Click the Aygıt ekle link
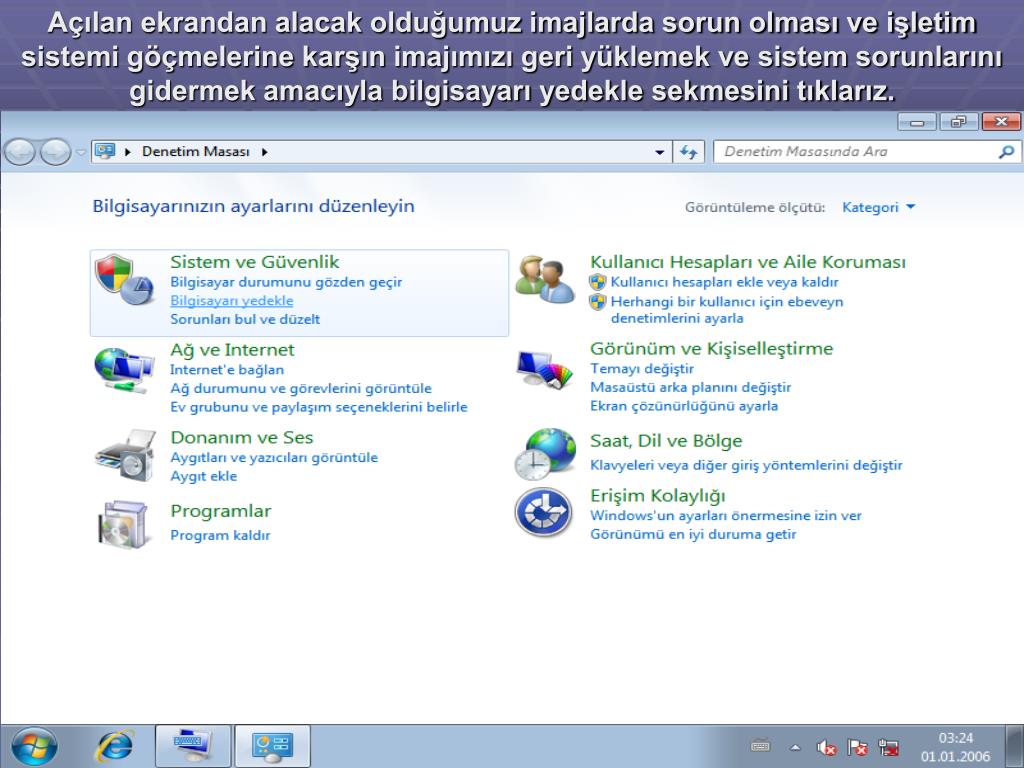The image size is (1024, 768). click(x=203, y=476)
